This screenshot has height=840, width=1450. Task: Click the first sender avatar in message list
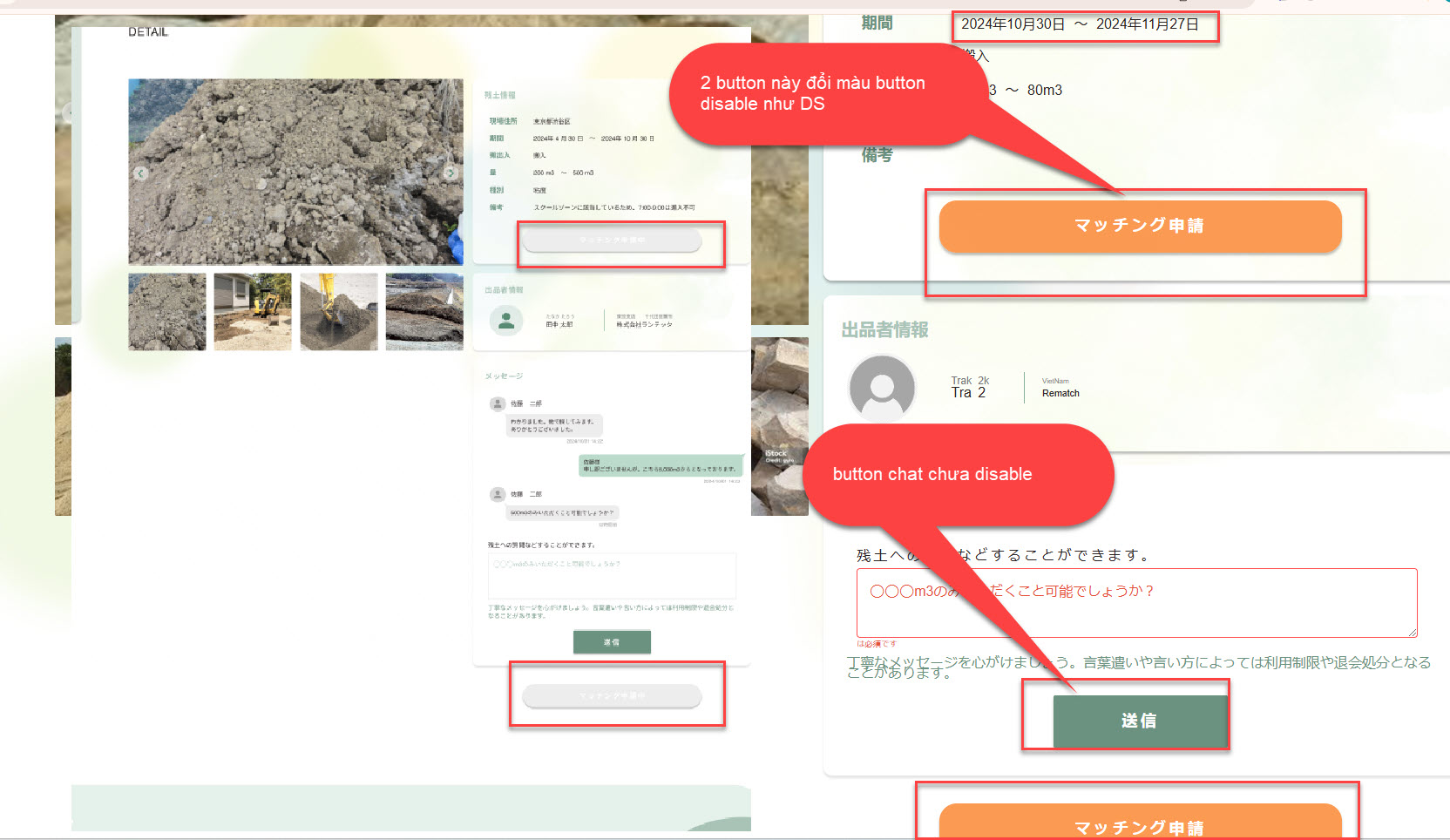[498, 403]
